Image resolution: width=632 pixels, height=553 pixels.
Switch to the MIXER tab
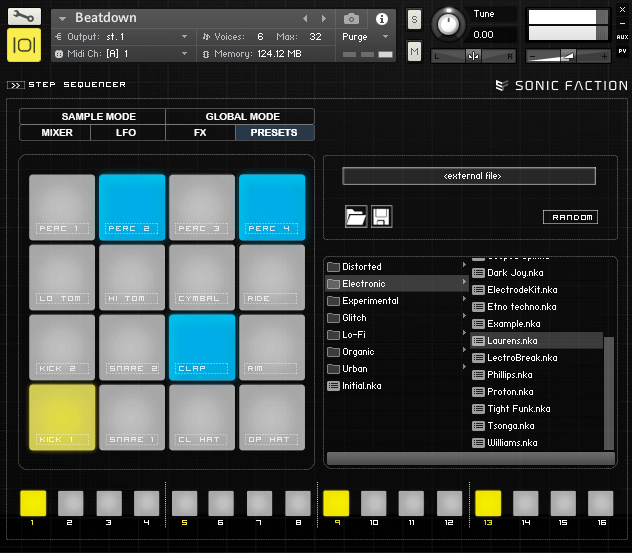pyautogui.click(x=56, y=132)
